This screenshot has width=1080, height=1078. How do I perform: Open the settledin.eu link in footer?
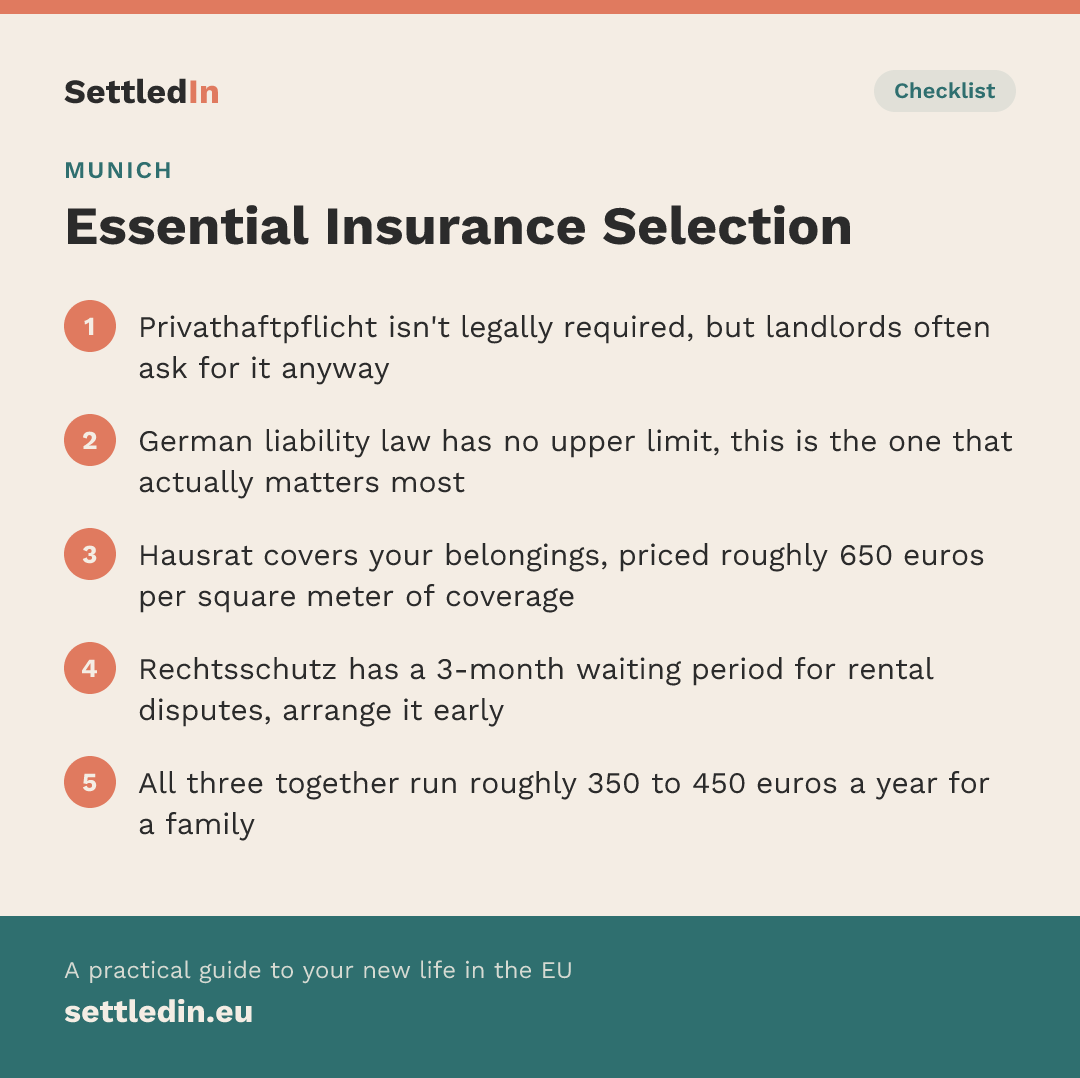click(158, 1011)
